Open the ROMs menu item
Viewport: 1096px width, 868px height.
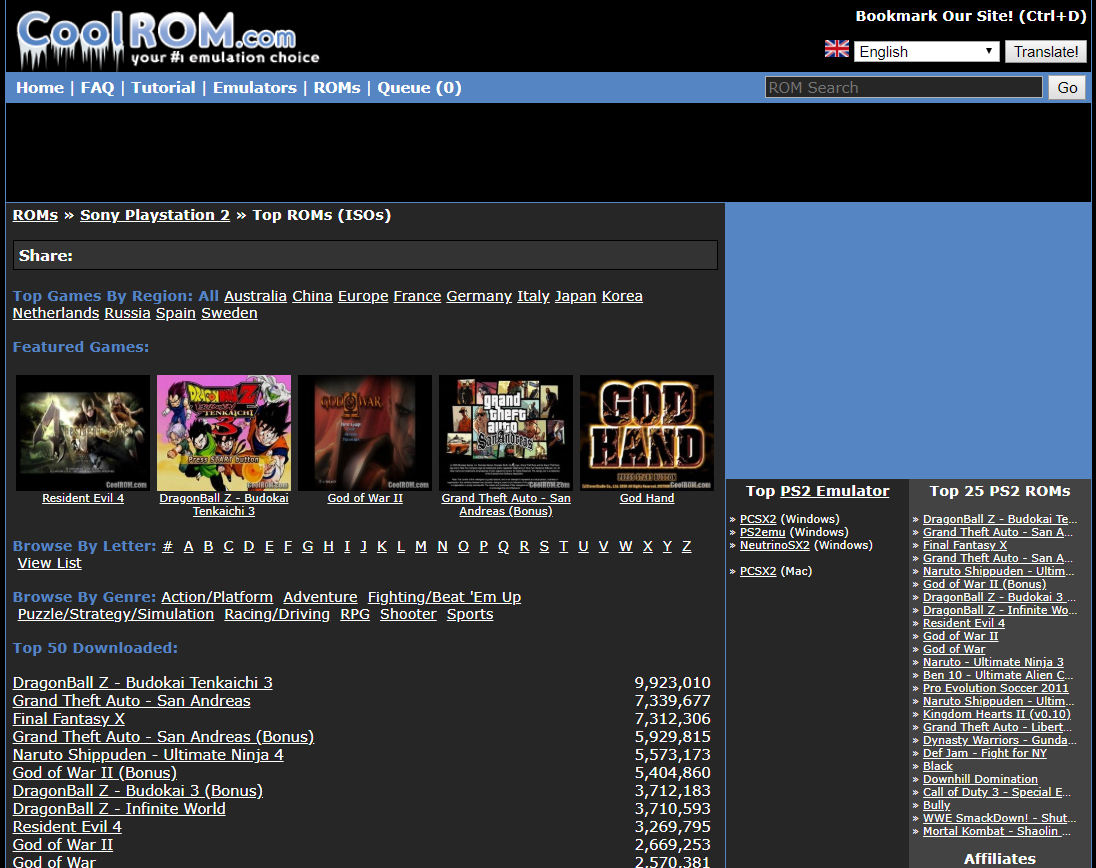pos(337,88)
